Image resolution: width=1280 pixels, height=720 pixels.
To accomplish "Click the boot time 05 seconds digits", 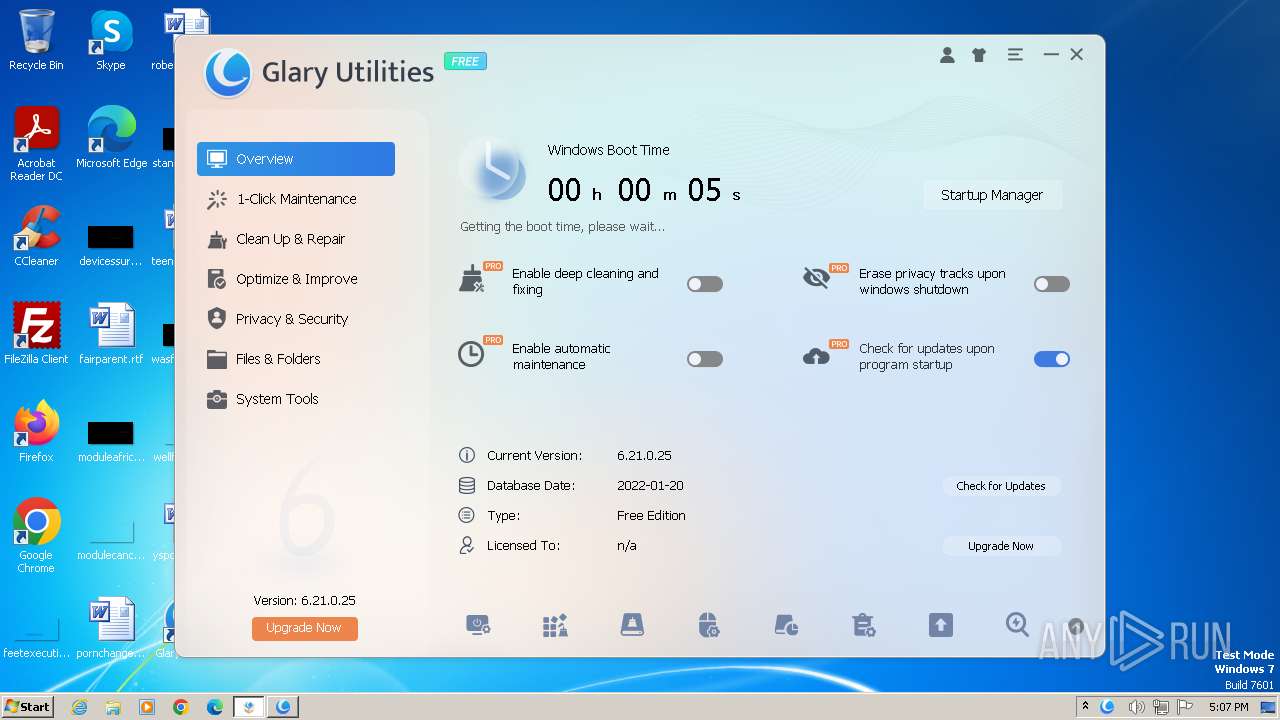I will point(704,190).
